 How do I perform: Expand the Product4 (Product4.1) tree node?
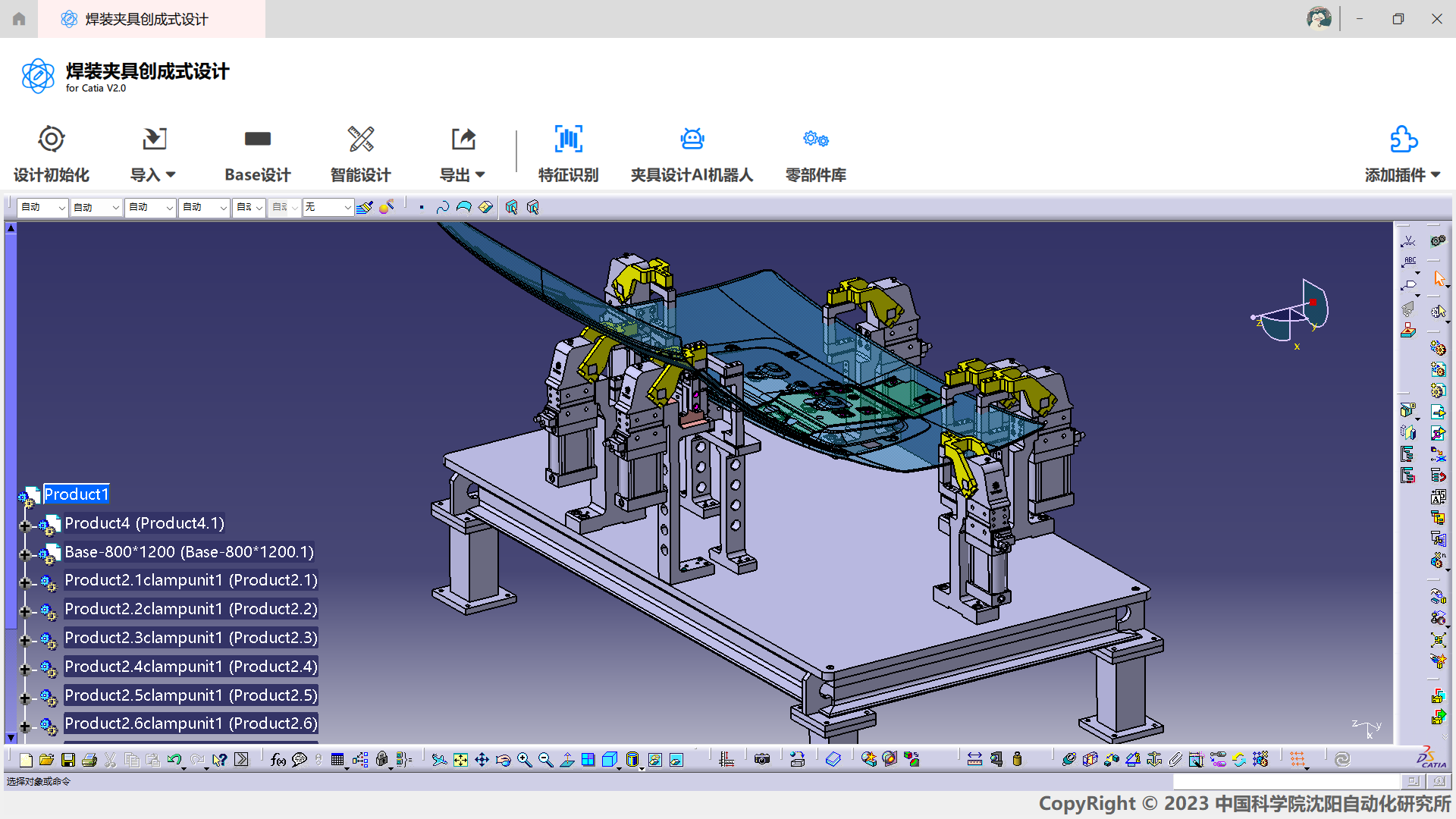click(x=25, y=526)
